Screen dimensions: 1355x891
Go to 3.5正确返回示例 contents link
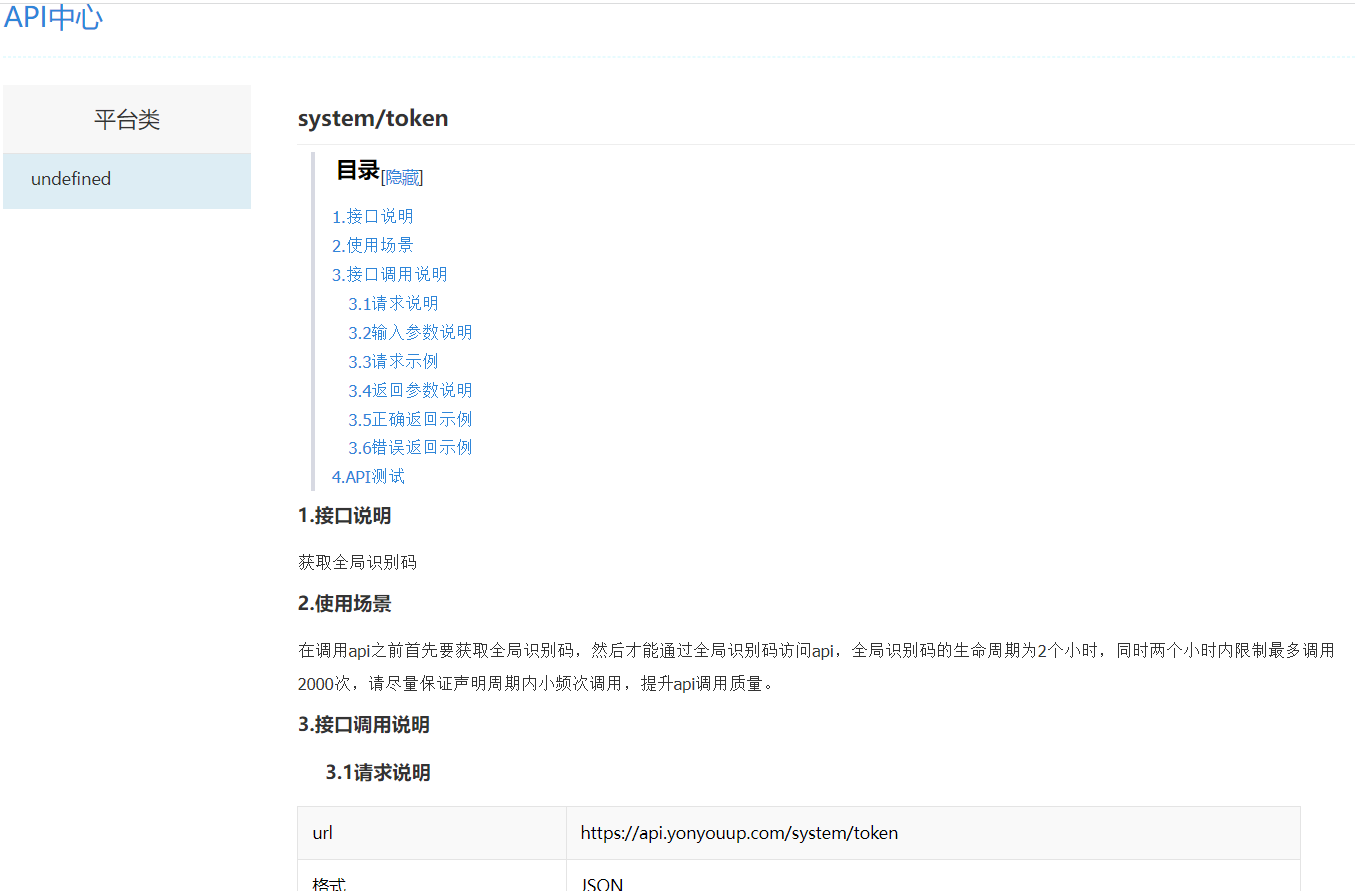click(x=410, y=420)
